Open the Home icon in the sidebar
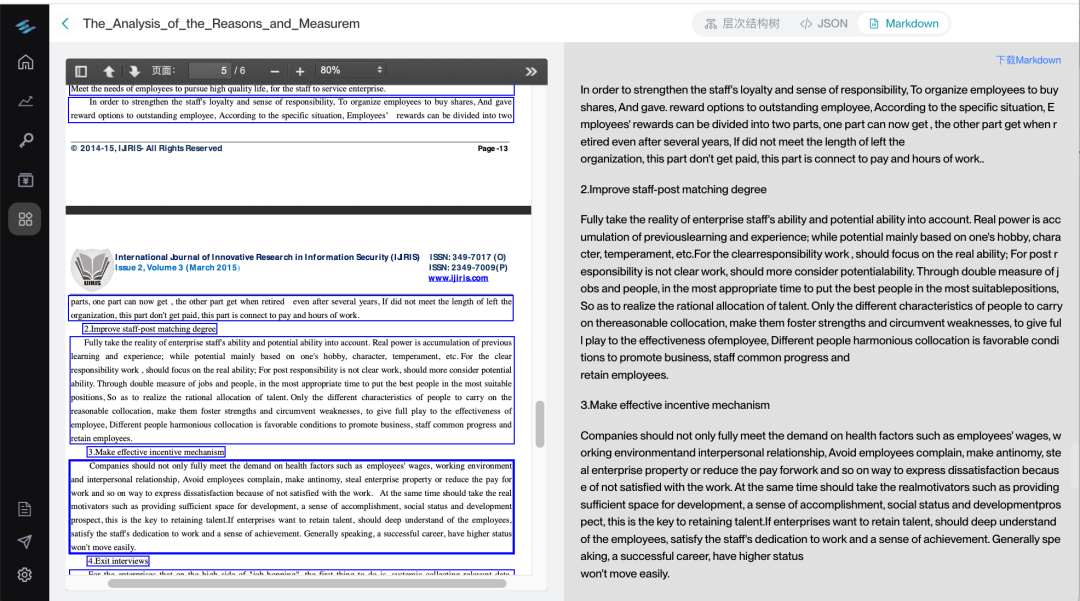This screenshot has width=1080, height=601. coord(25,62)
